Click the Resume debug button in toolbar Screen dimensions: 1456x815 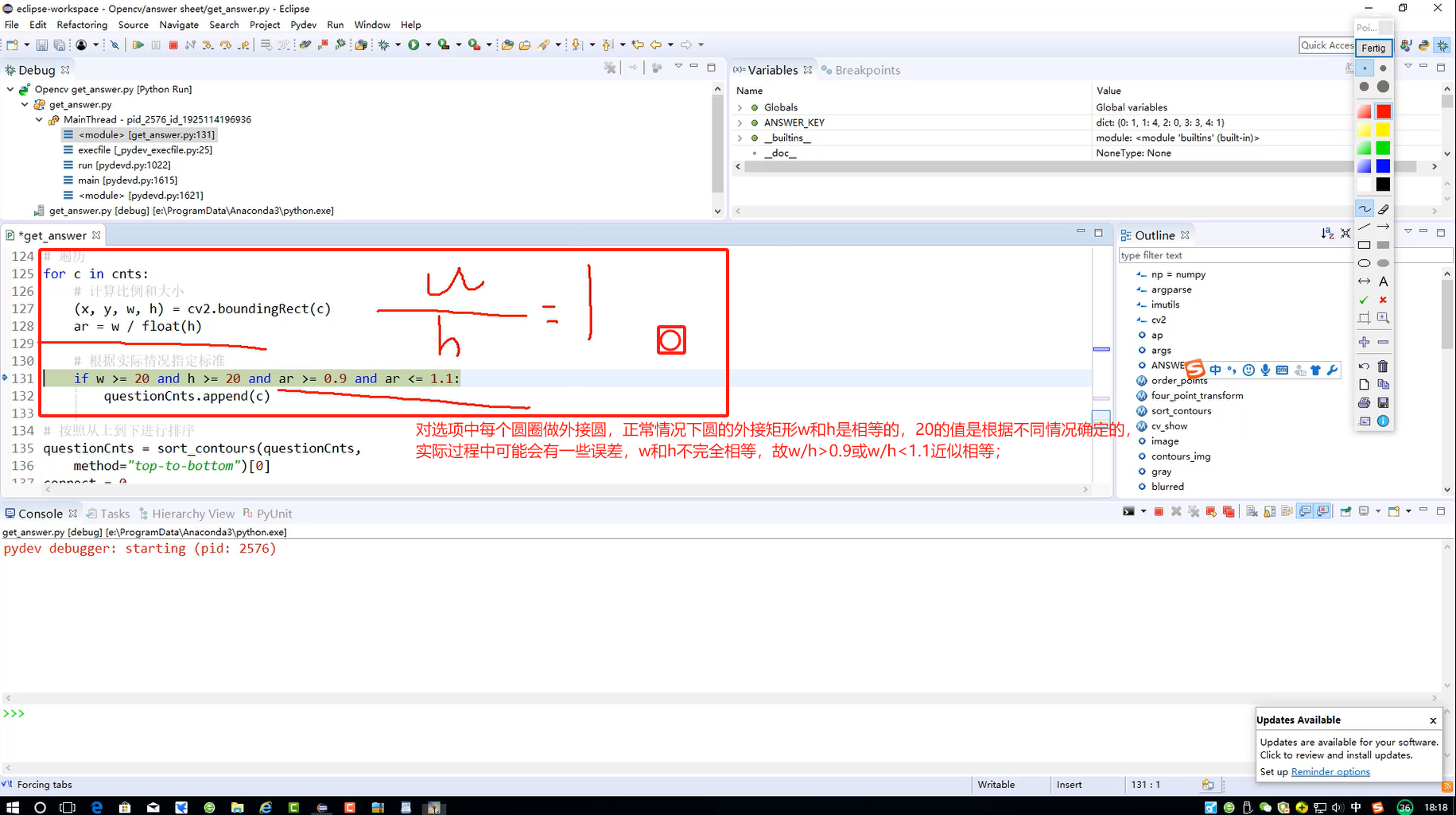pos(138,45)
